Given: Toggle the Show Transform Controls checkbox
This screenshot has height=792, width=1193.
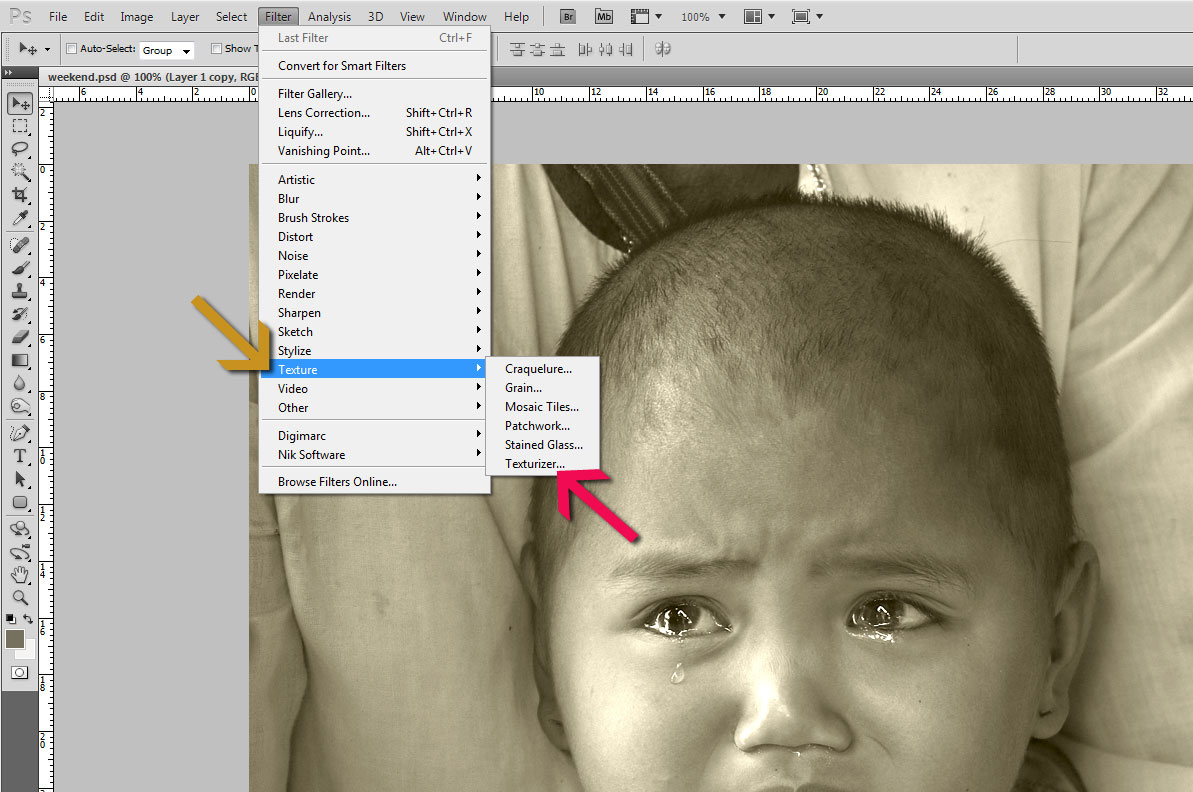Looking at the screenshot, I should point(216,49).
